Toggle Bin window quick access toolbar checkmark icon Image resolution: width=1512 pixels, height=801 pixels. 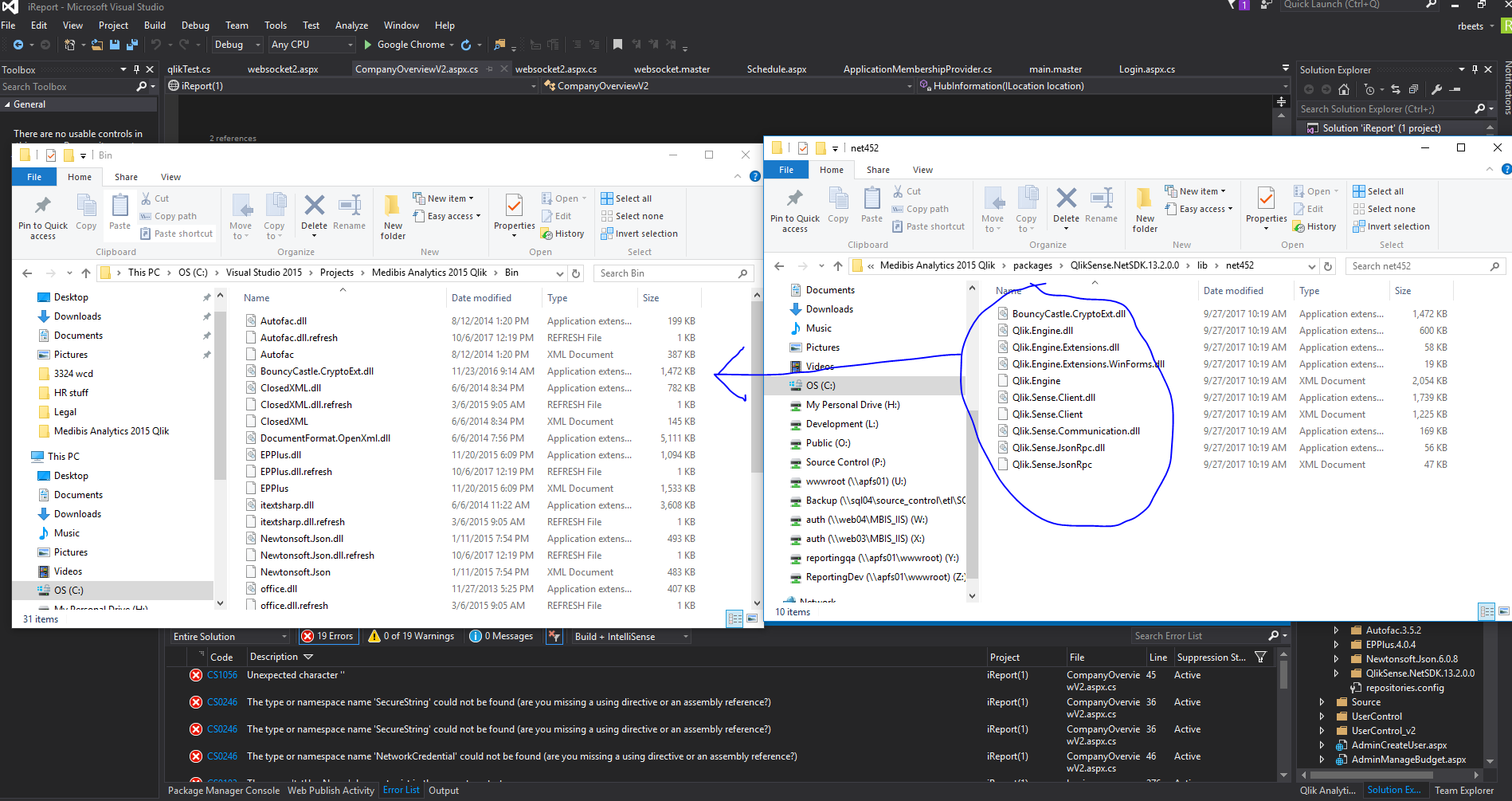coord(51,155)
